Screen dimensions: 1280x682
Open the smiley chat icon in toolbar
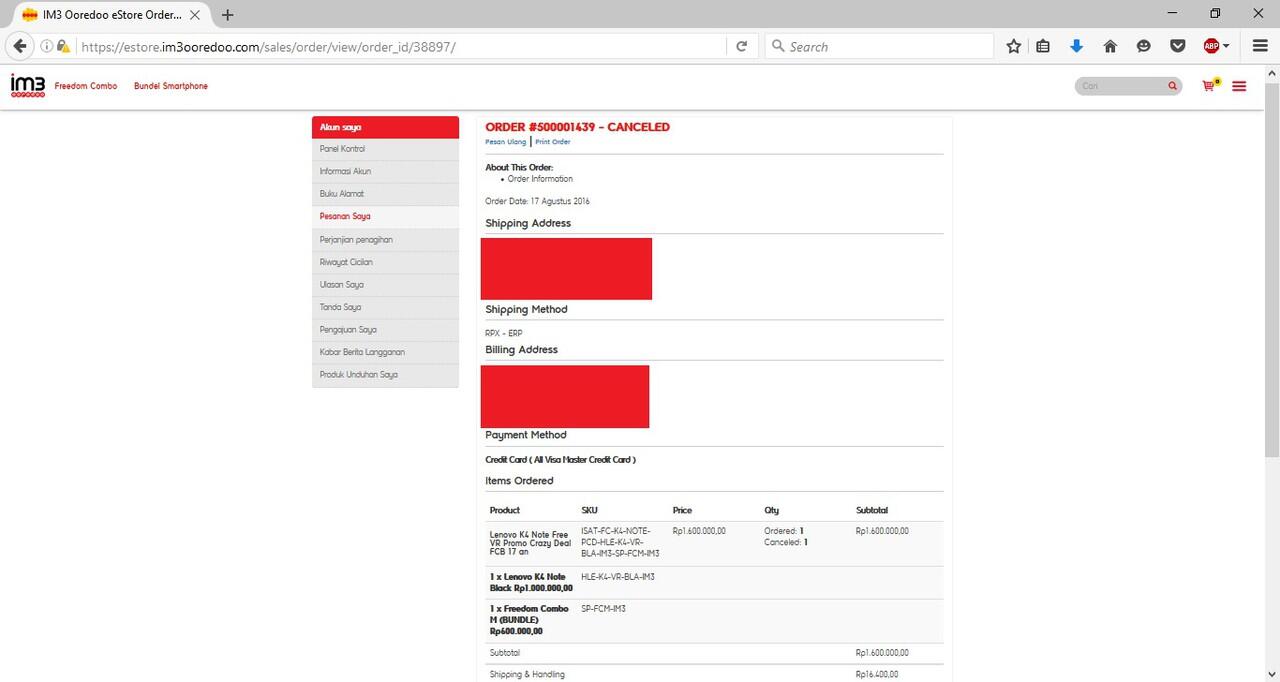point(1144,46)
